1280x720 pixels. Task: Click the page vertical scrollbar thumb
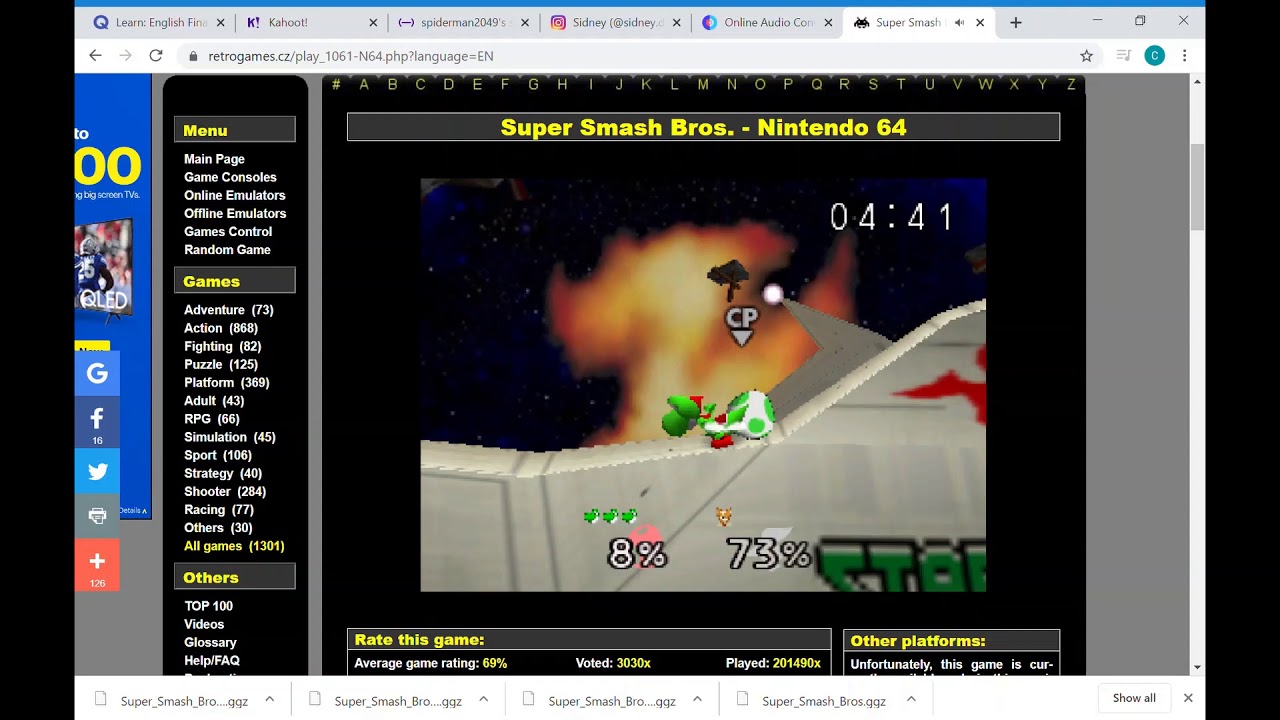click(1197, 187)
